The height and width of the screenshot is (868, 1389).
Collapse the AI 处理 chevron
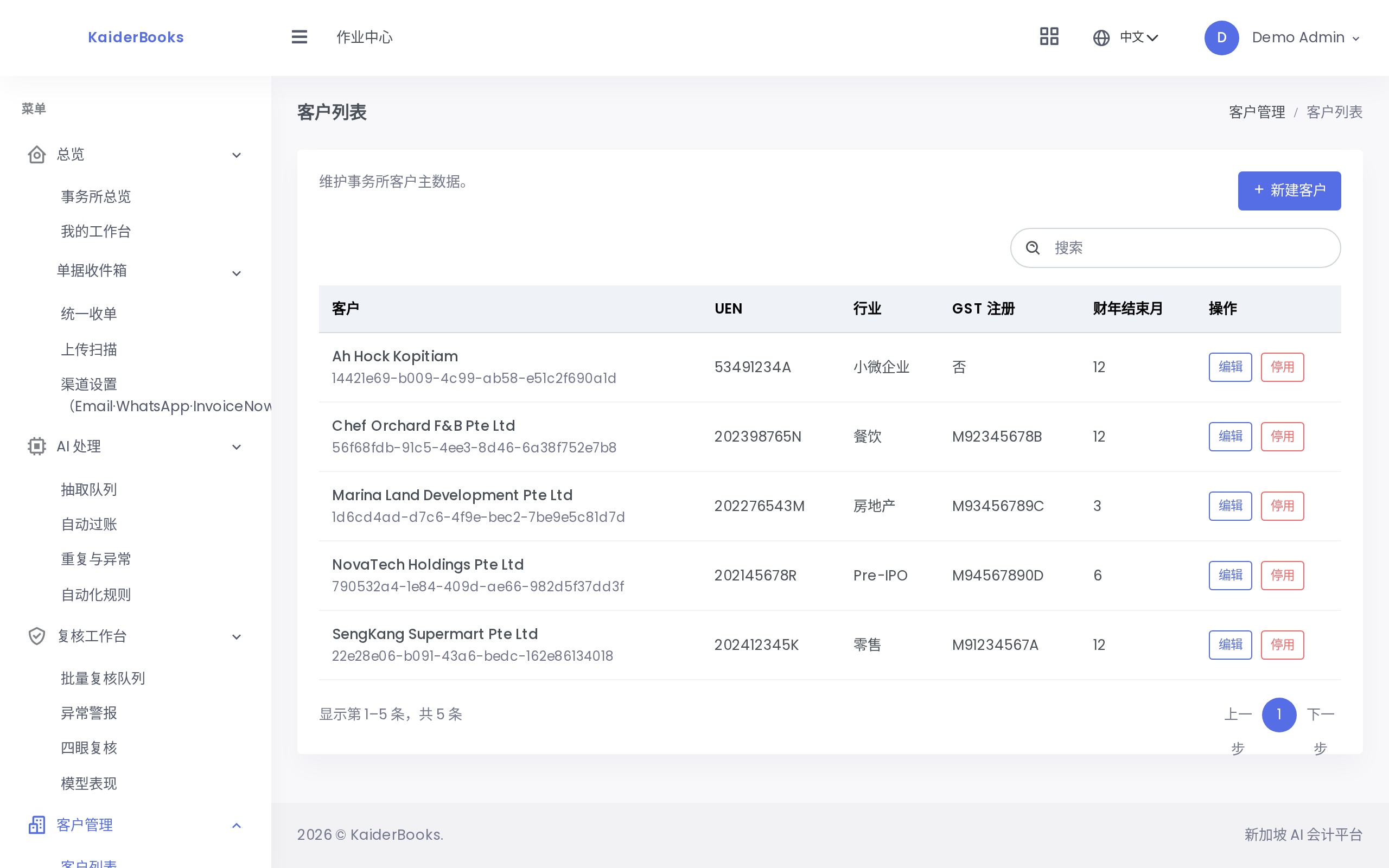237,446
